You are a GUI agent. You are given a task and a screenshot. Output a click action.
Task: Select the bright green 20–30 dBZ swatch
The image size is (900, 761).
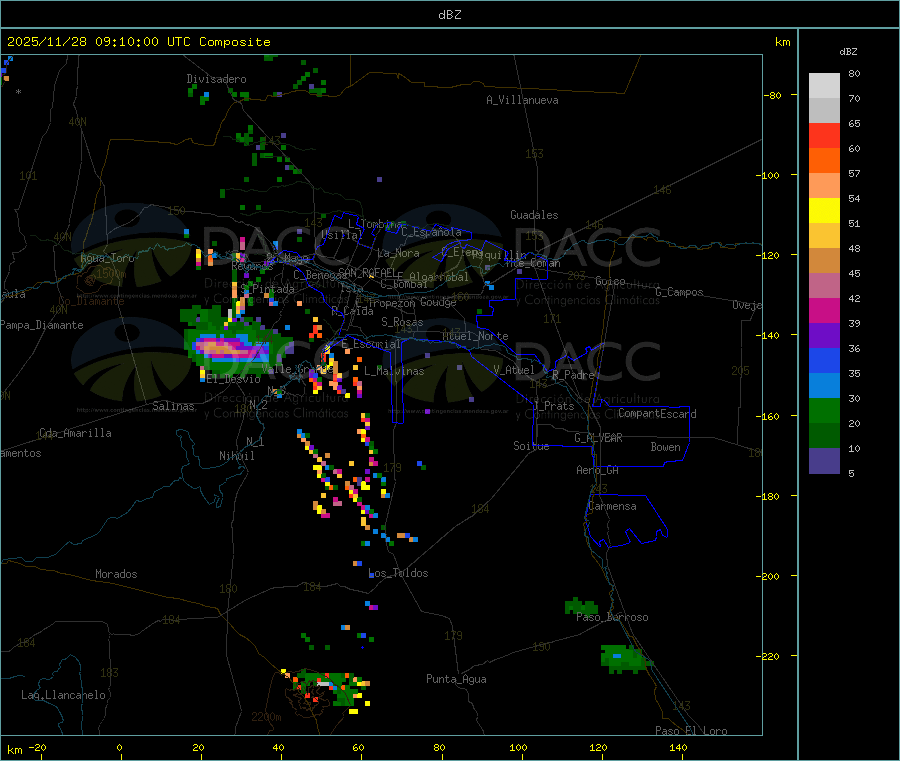click(x=824, y=410)
